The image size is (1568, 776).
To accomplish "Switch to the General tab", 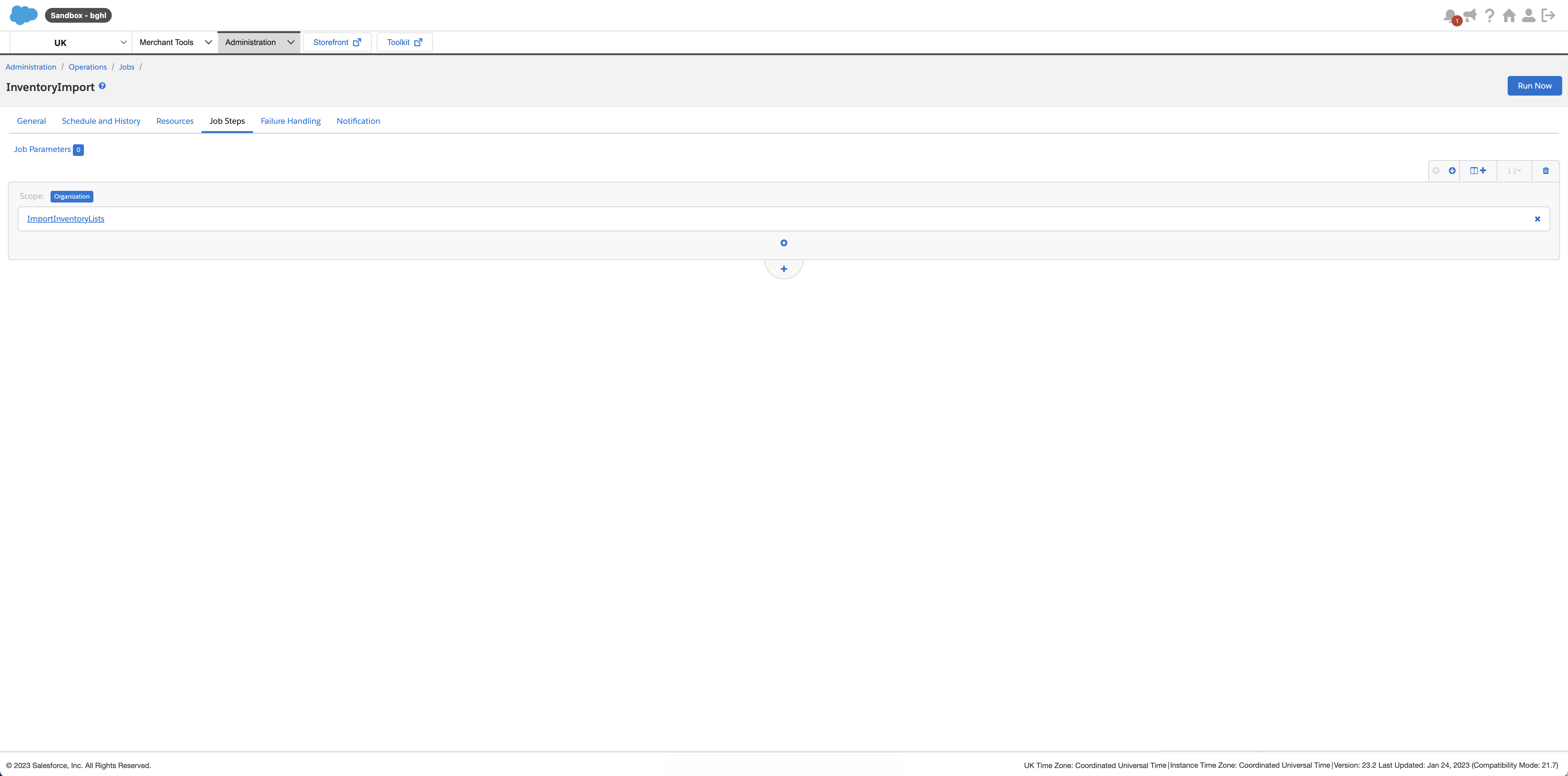I will (x=32, y=121).
